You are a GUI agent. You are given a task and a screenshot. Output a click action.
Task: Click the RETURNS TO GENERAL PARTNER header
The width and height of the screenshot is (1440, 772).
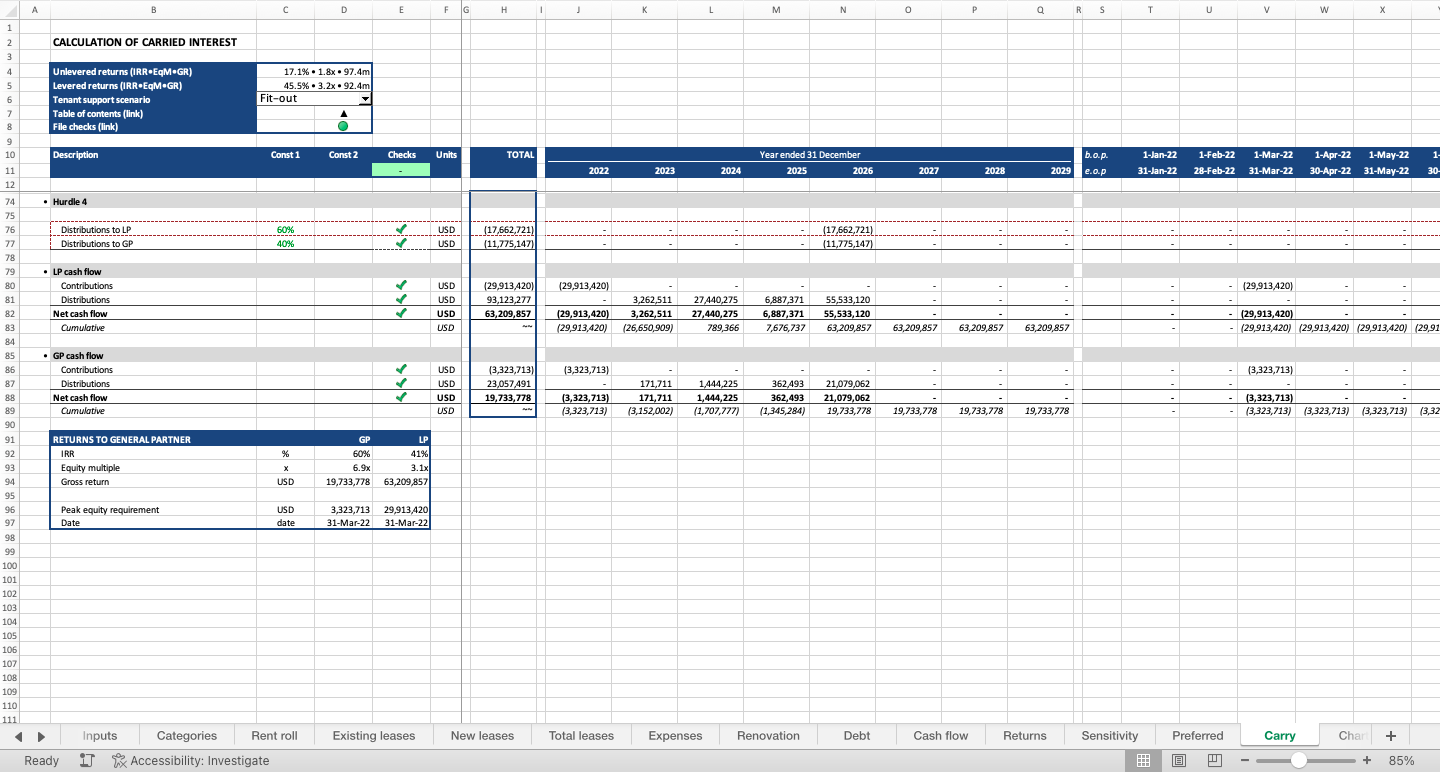pyautogui.click(x=122, y=440)
